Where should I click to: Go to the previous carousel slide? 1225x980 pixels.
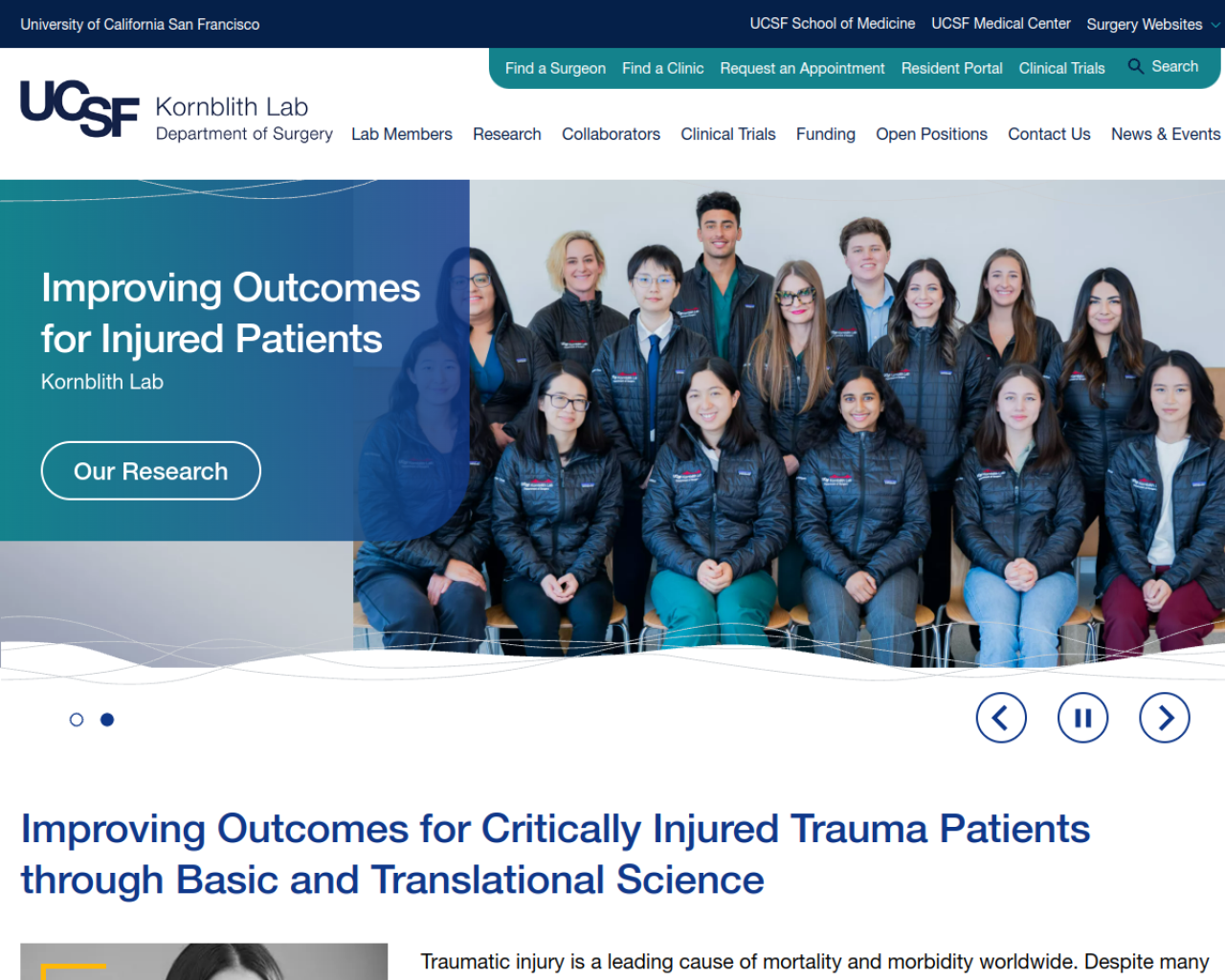point(1001,718)
